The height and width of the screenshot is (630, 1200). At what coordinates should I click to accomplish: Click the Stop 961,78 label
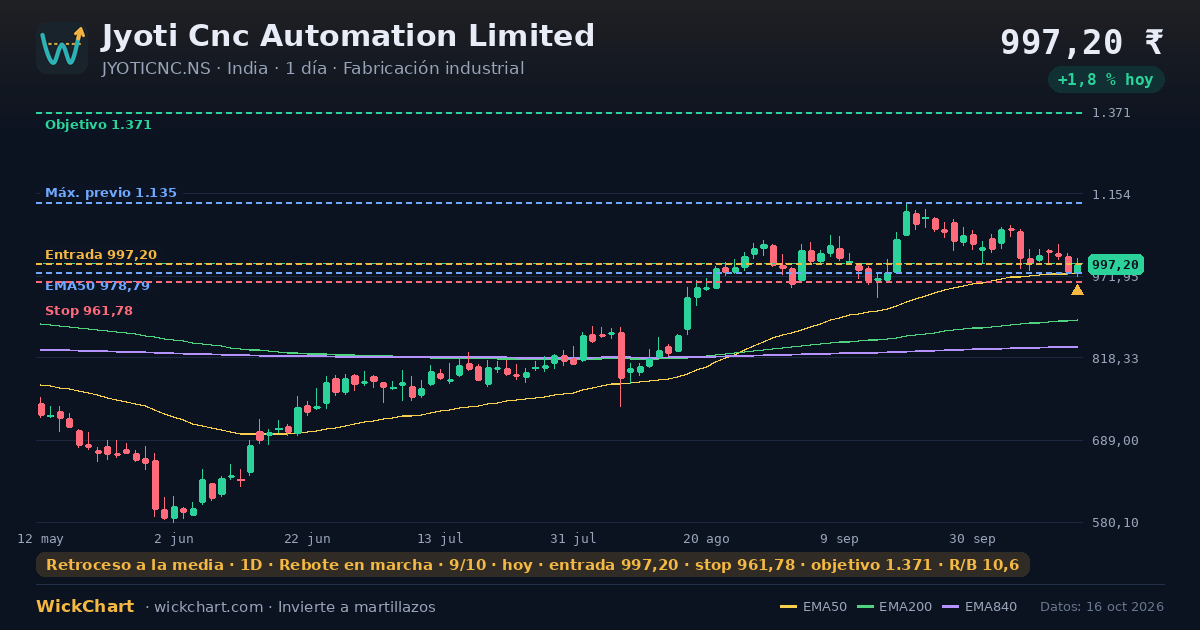pyautogui.click(x=89, y=311)
